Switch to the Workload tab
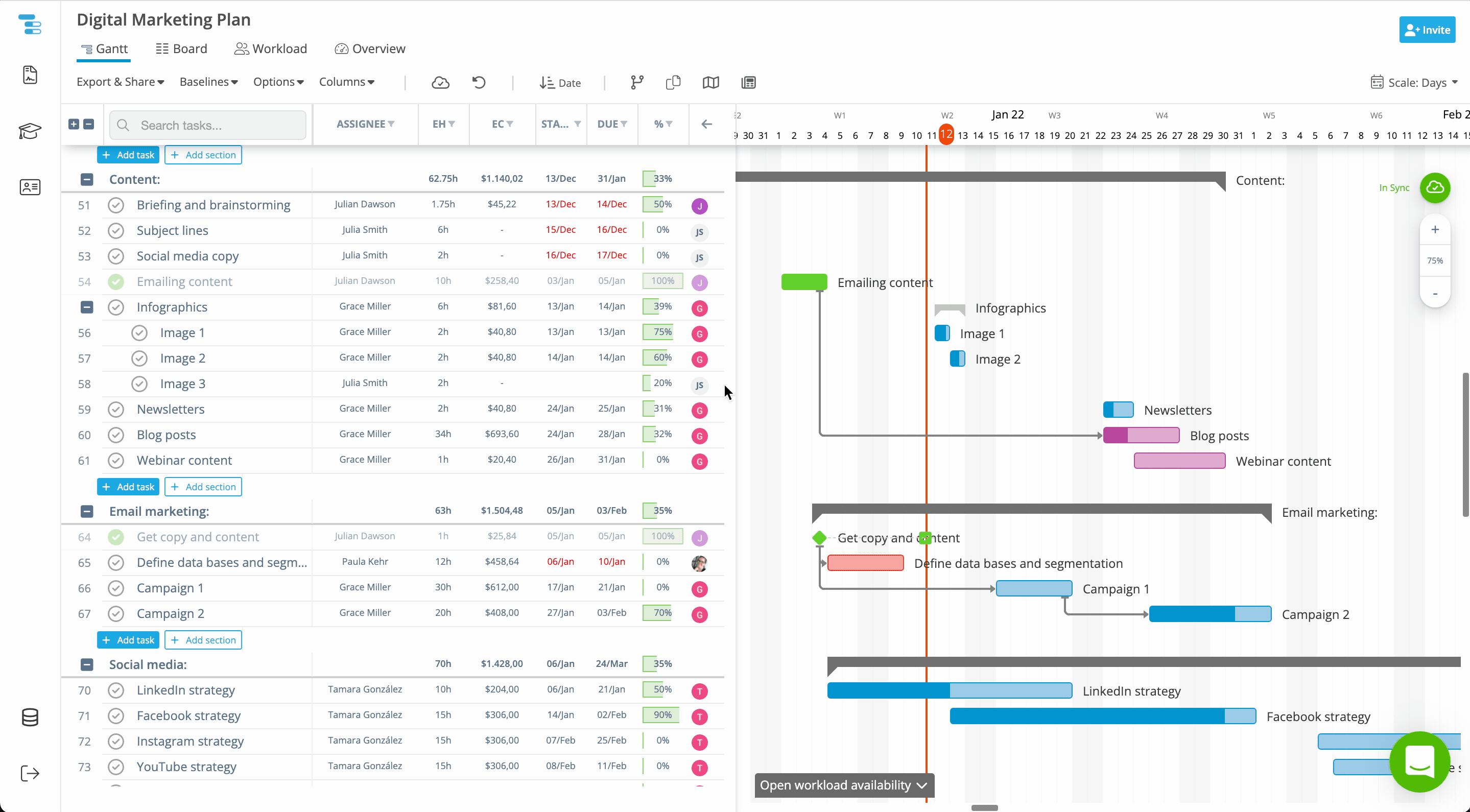 click(271, 49)
